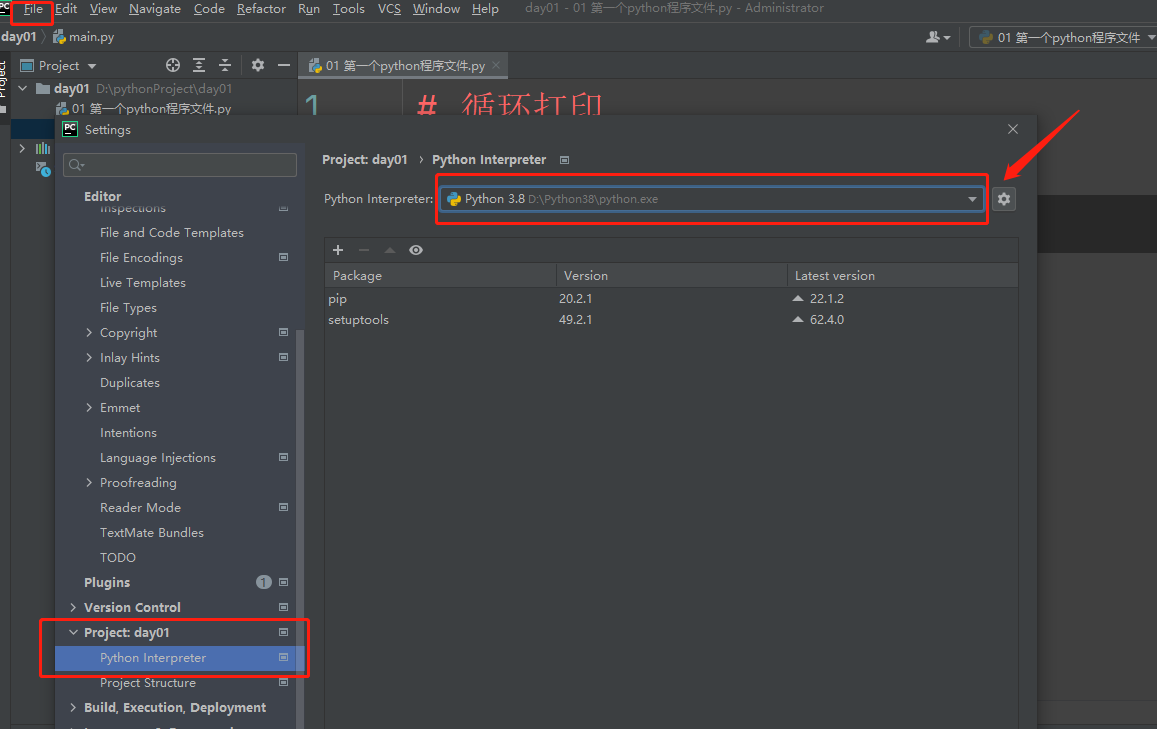Click the Latest version column header

click(x=902, y=275)
